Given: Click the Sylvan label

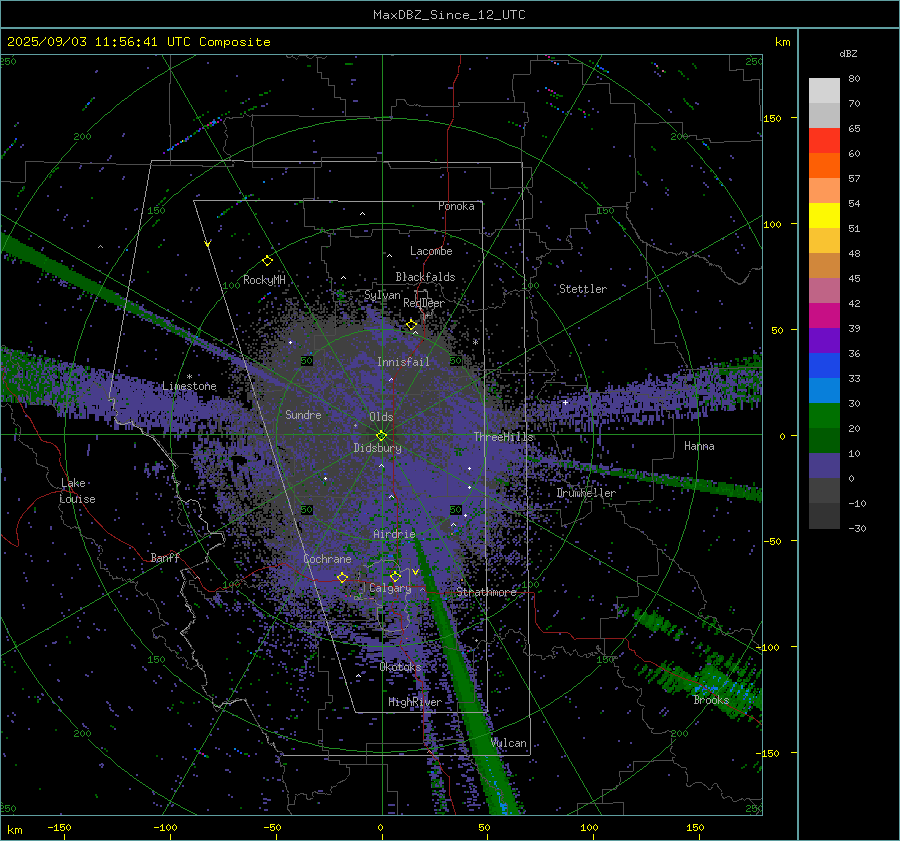Looking at the screenshot, I should tap(382, 294).
